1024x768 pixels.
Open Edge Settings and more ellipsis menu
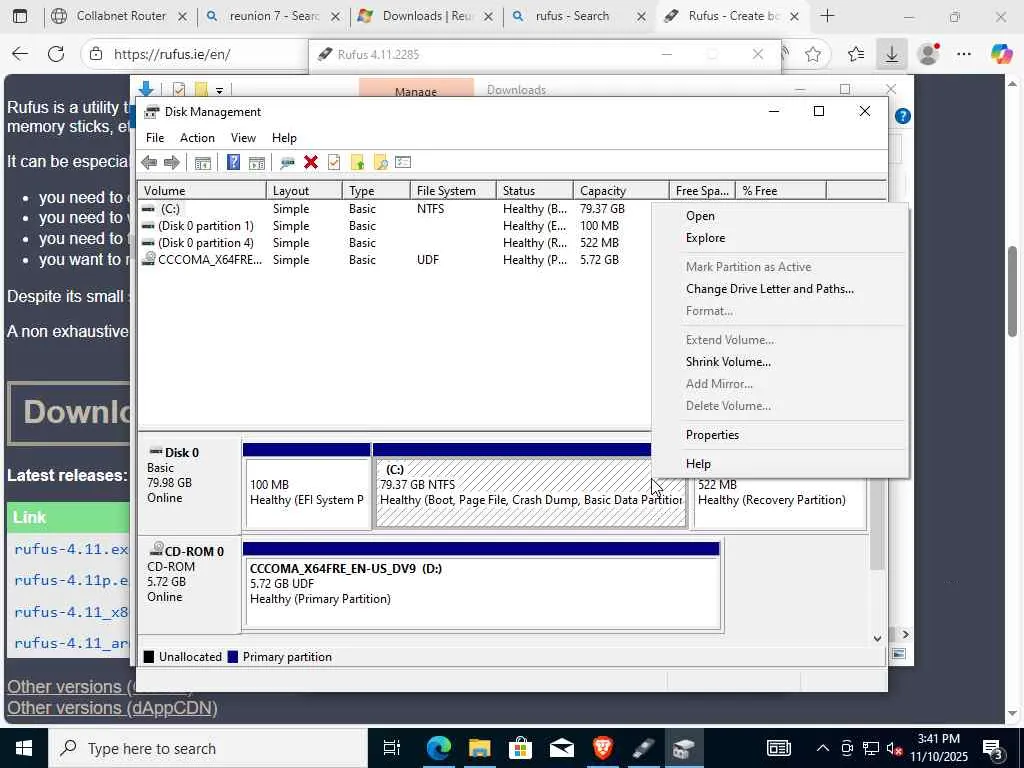(x=964, y=54)
